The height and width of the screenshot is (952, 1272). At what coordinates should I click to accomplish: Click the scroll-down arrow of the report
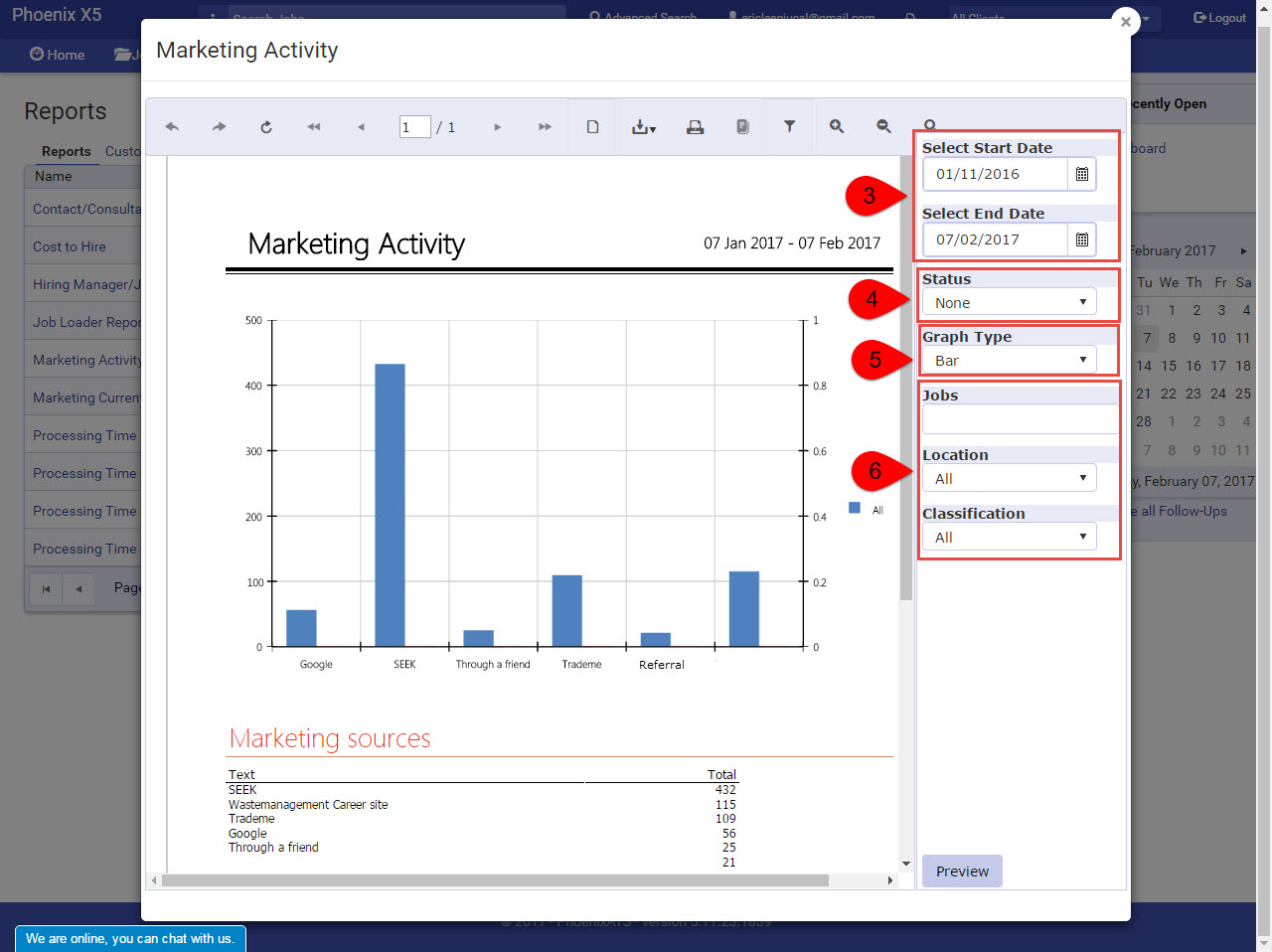(x=906, y=864)
